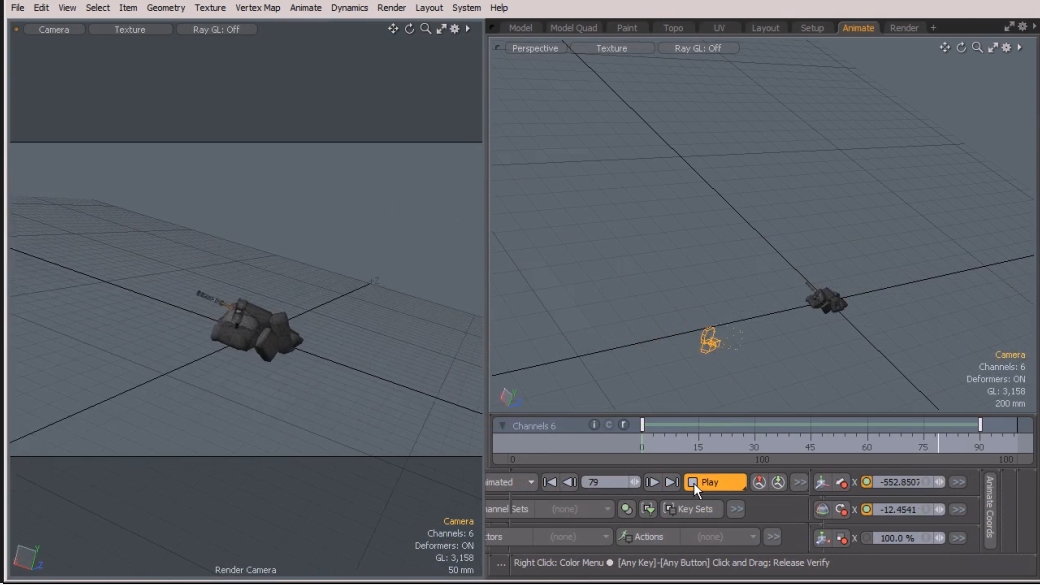Screen dimensions: 1040x585
Task: Expand more options right of Actions dropdown
Action: (x=772, y=537)
